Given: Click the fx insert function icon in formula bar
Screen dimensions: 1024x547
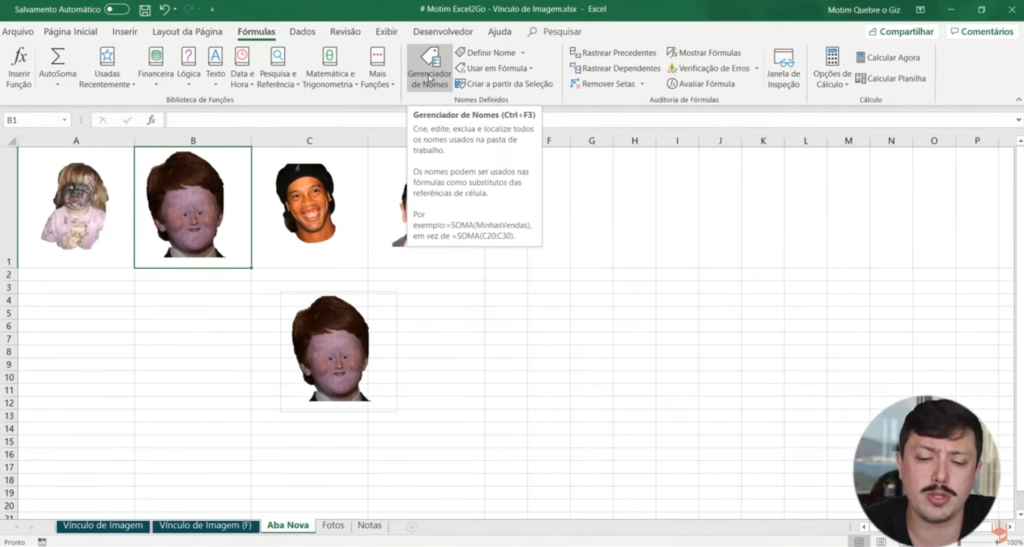Looking at the screenshot, I should tap(151, 120).
